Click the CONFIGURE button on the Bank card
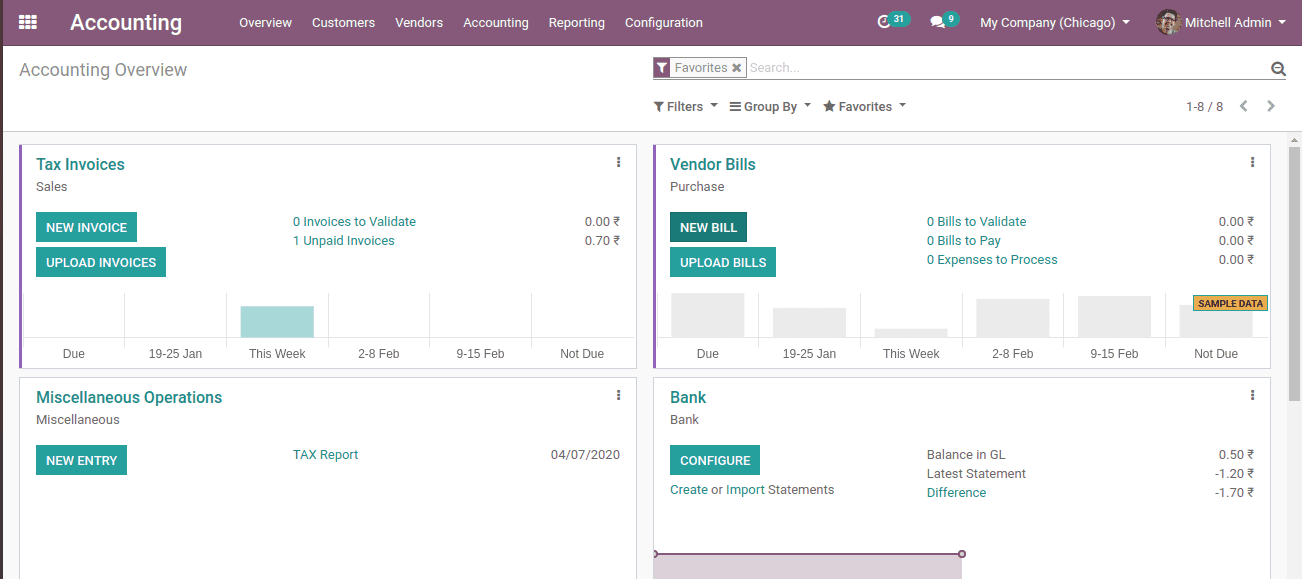1302x579 pixels. click(715, 460)
